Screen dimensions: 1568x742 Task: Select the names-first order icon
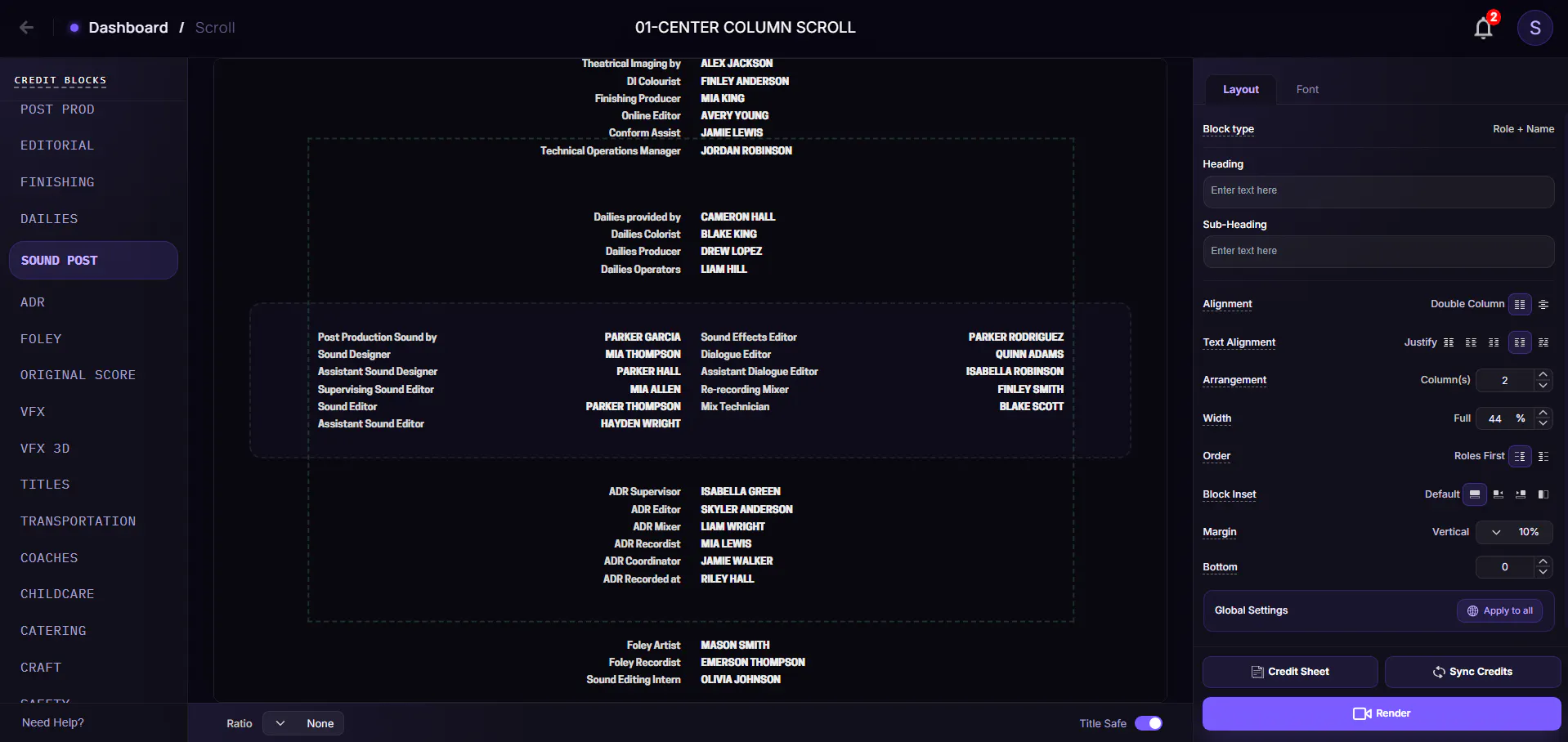pyautogui.click(x=1543, y=456)
